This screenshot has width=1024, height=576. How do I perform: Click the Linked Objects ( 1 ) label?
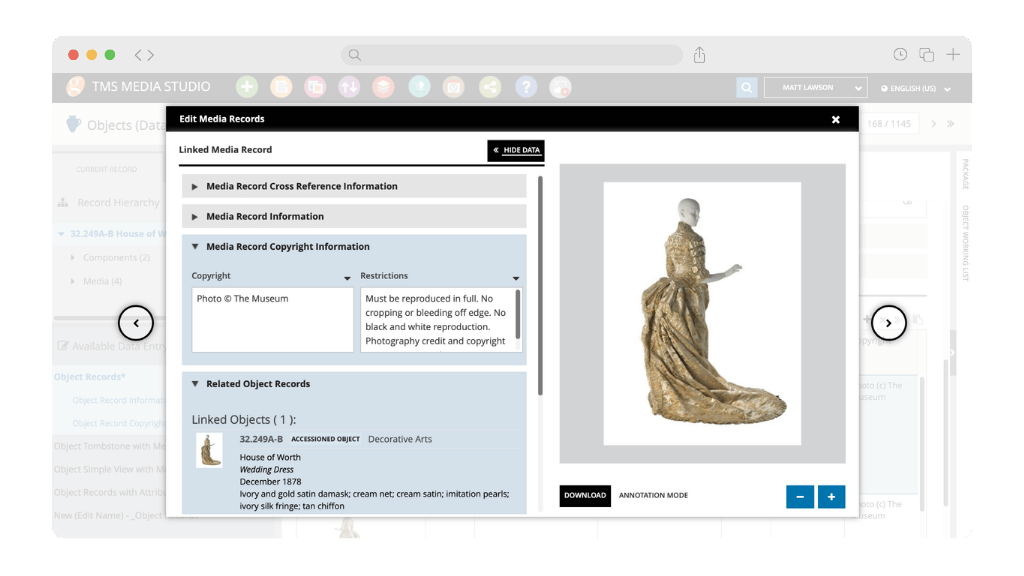coord(244,419)
